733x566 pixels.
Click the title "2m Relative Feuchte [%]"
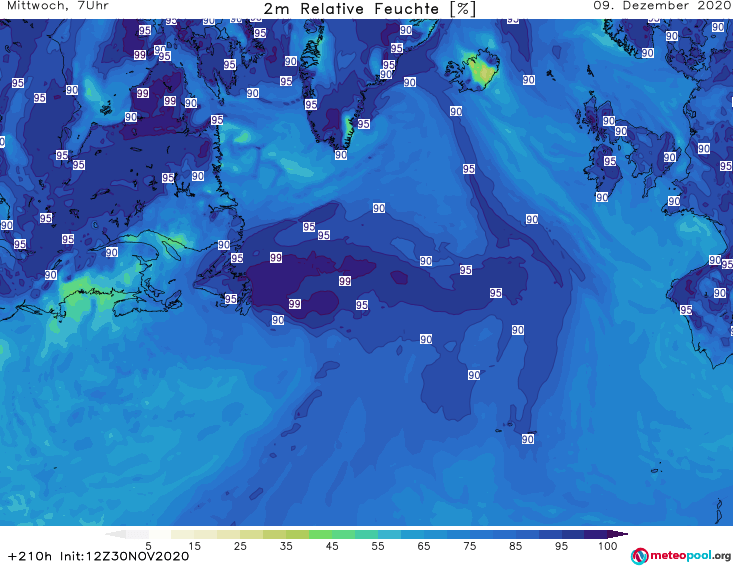(370, 9)
